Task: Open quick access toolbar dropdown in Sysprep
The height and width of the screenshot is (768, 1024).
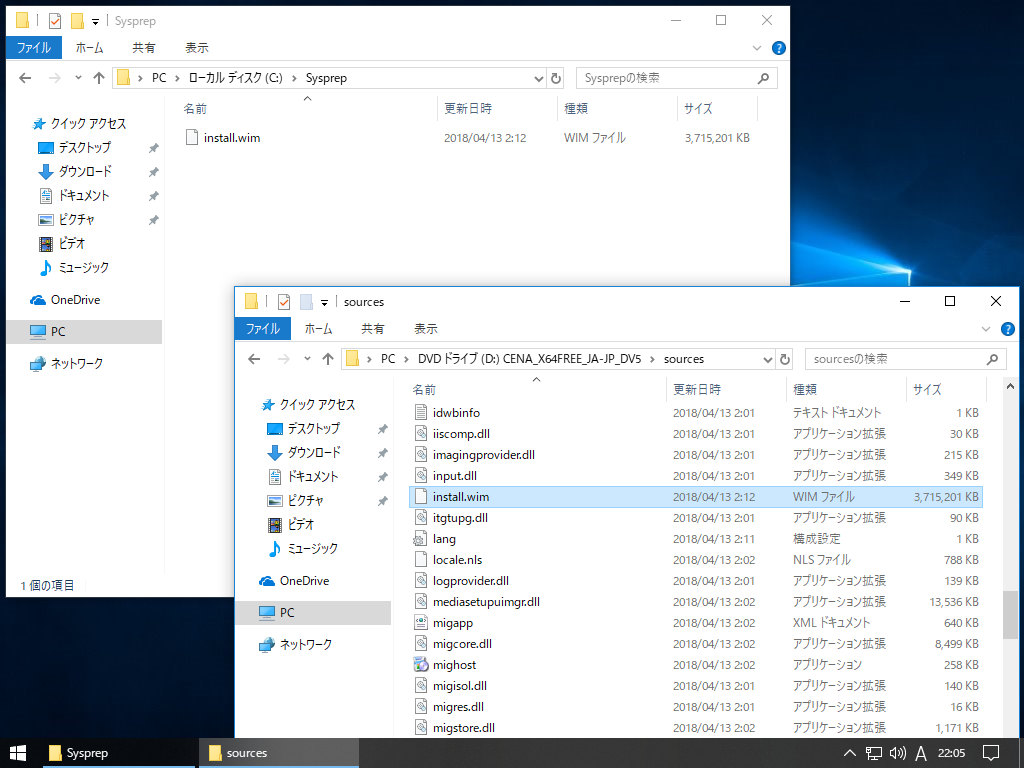Action: point(95,22)
